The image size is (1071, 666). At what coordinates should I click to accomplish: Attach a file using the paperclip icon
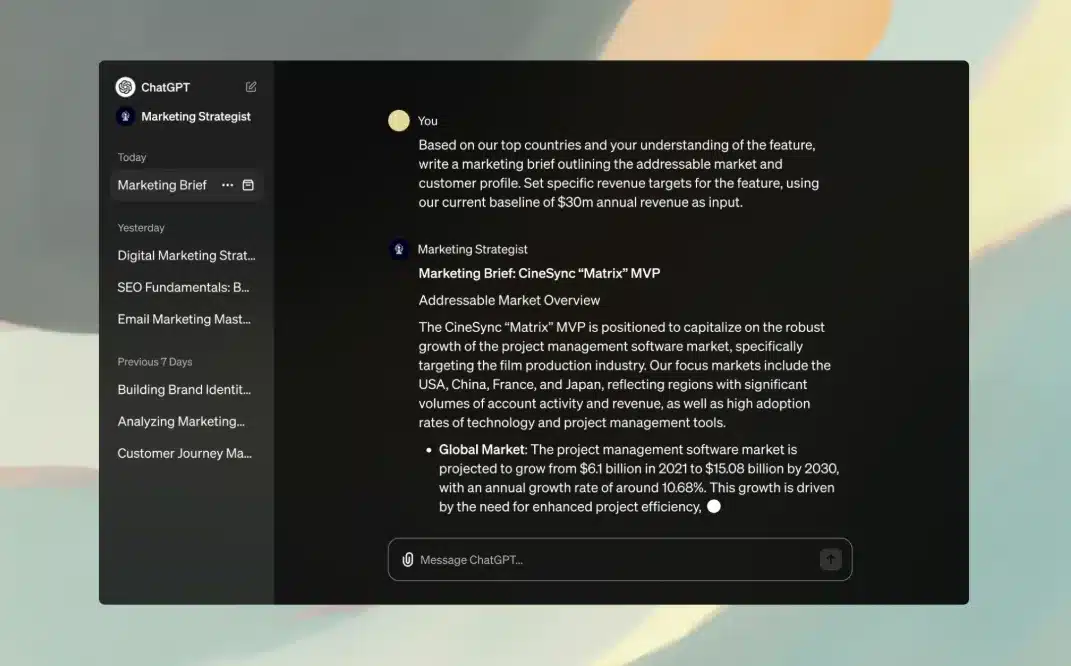(408, 560)
